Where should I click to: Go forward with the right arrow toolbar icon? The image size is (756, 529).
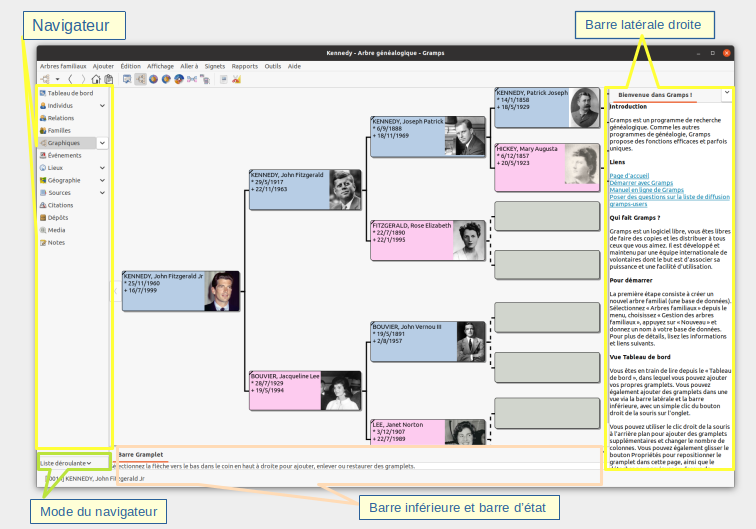coord(83,79)
